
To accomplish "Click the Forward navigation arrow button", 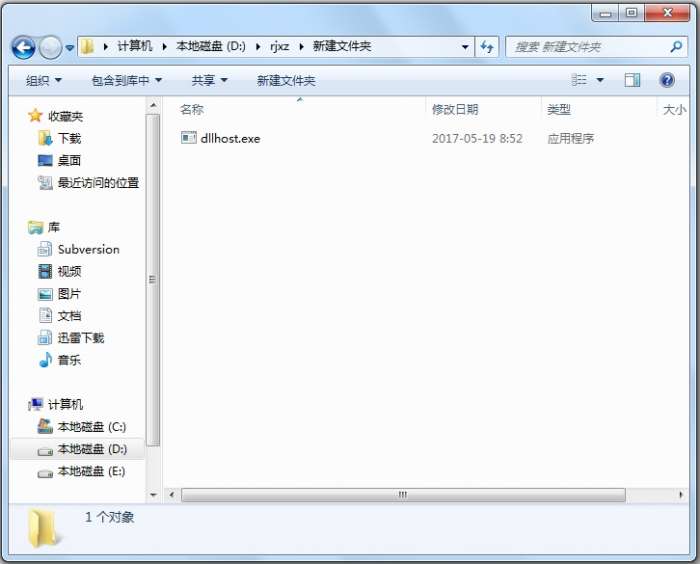I will coord(50,47).
